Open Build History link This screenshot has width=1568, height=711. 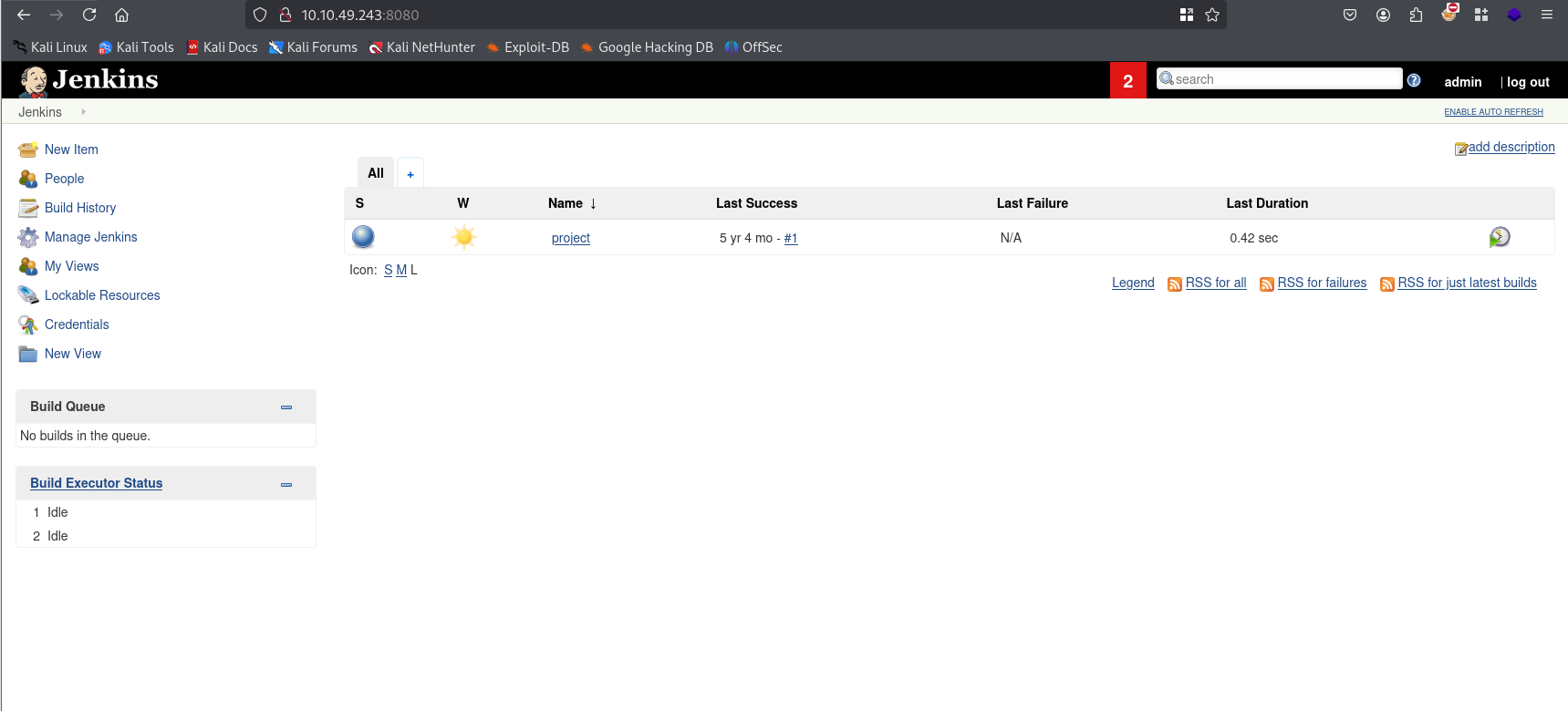[80, 208]
